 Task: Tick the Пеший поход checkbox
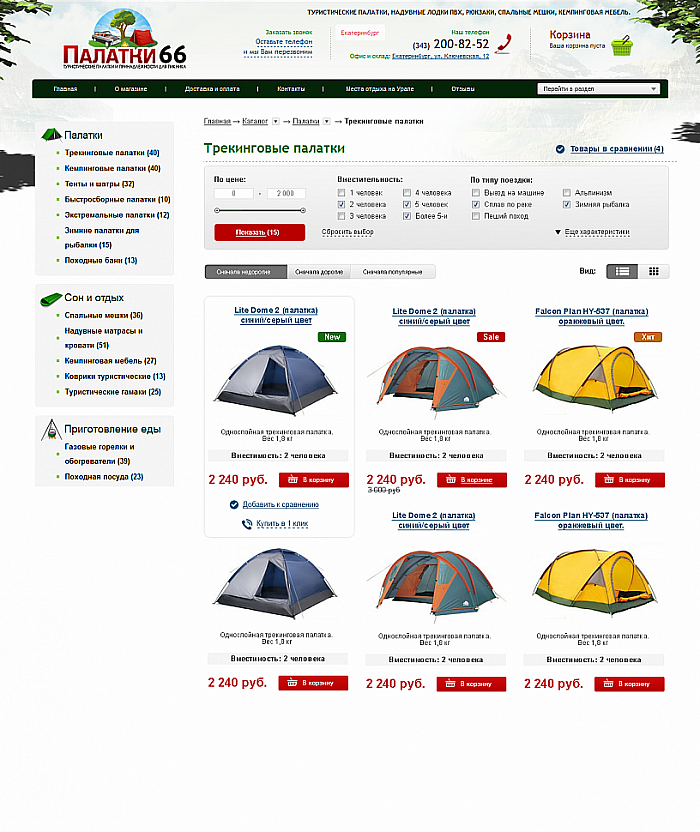tap(476, 216)
